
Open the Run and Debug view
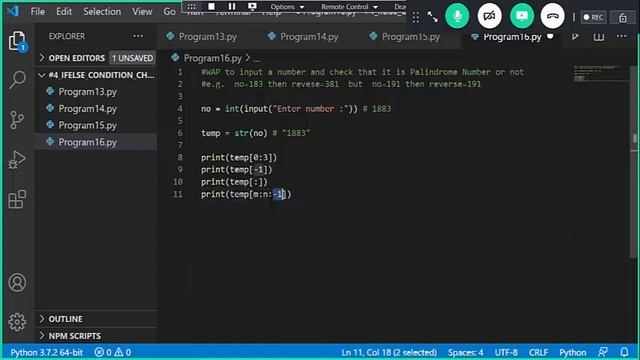point(17,160)
